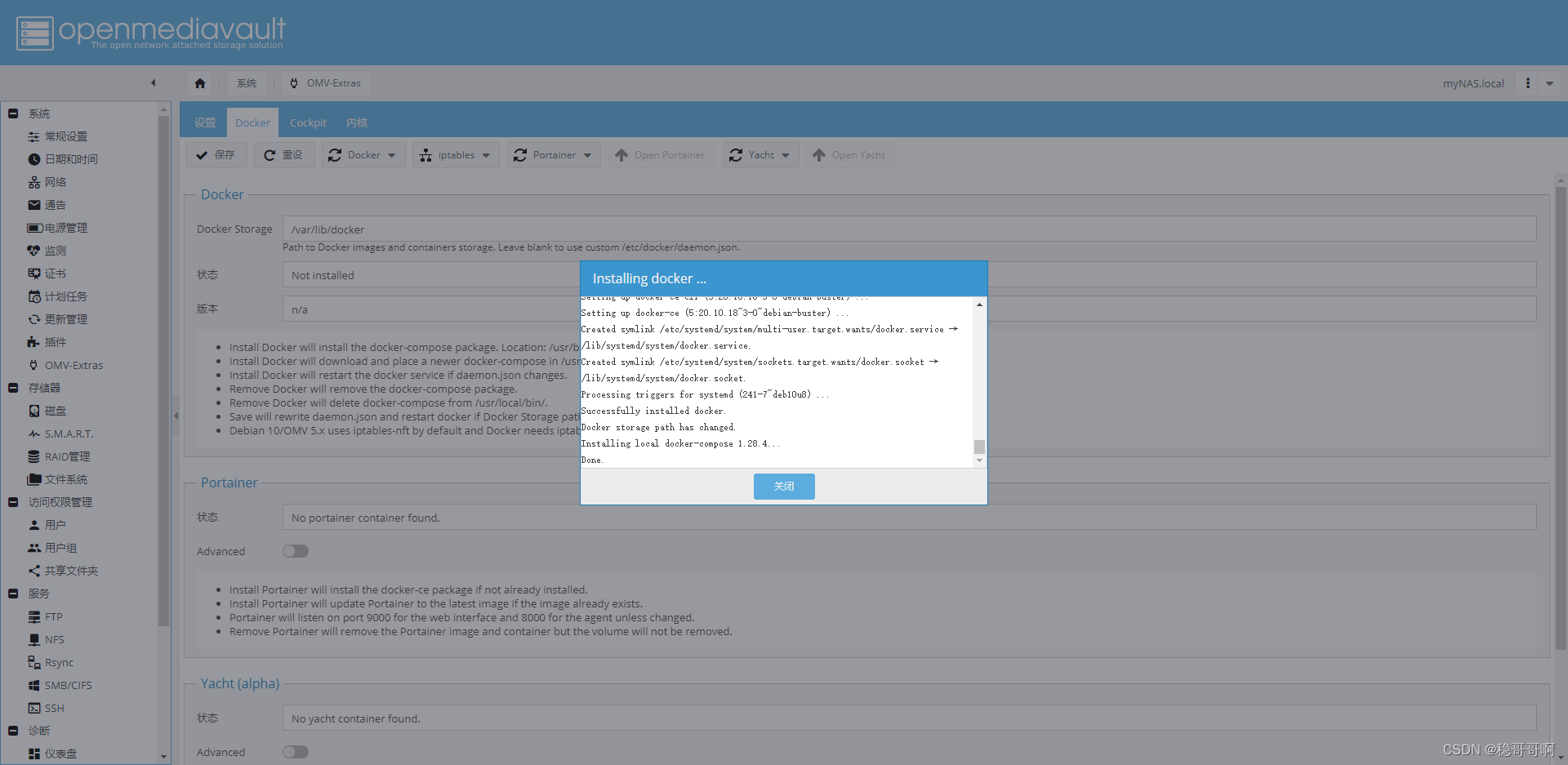Screen dimensions: 1568x765
Task: Enable Advanced mode for Portainer
Action: click(x=295, y=551)
